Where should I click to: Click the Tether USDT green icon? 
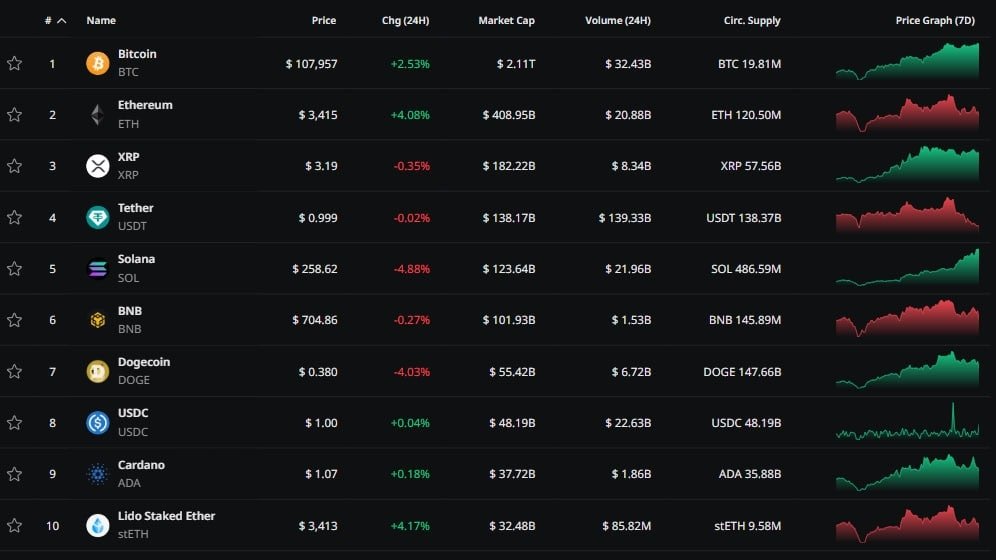pyautogui.click(x=97, y=217)
